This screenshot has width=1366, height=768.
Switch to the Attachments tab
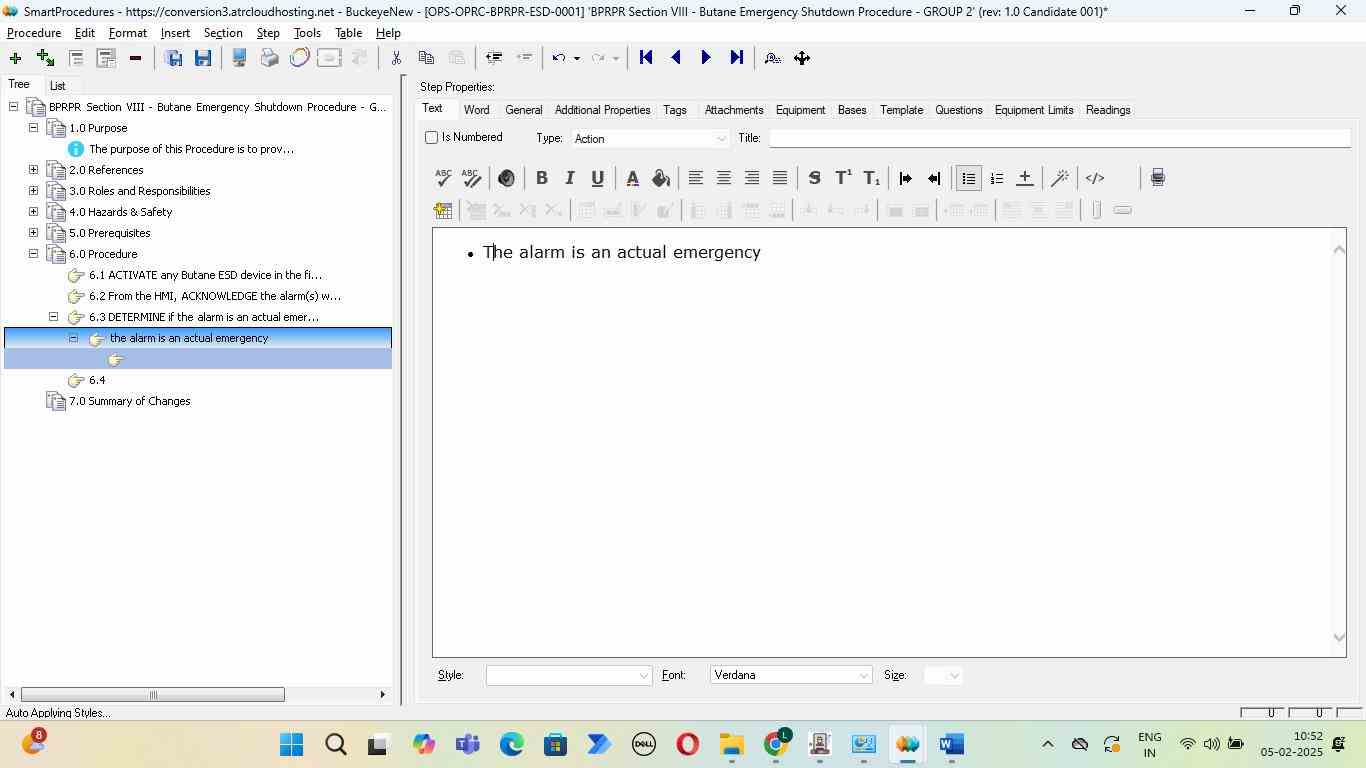734,110
